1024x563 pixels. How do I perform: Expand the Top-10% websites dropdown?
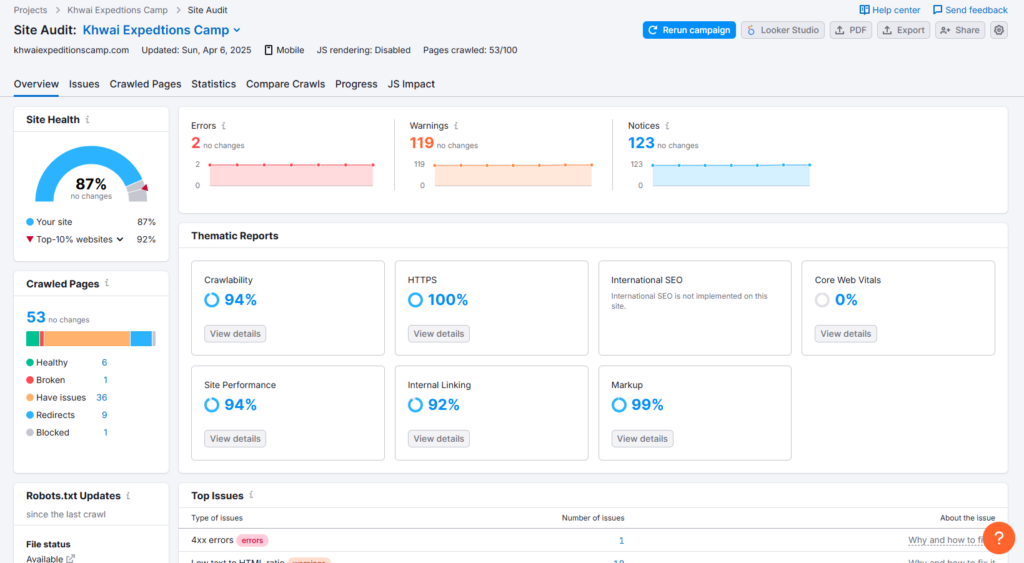click(x=120, y=240)
